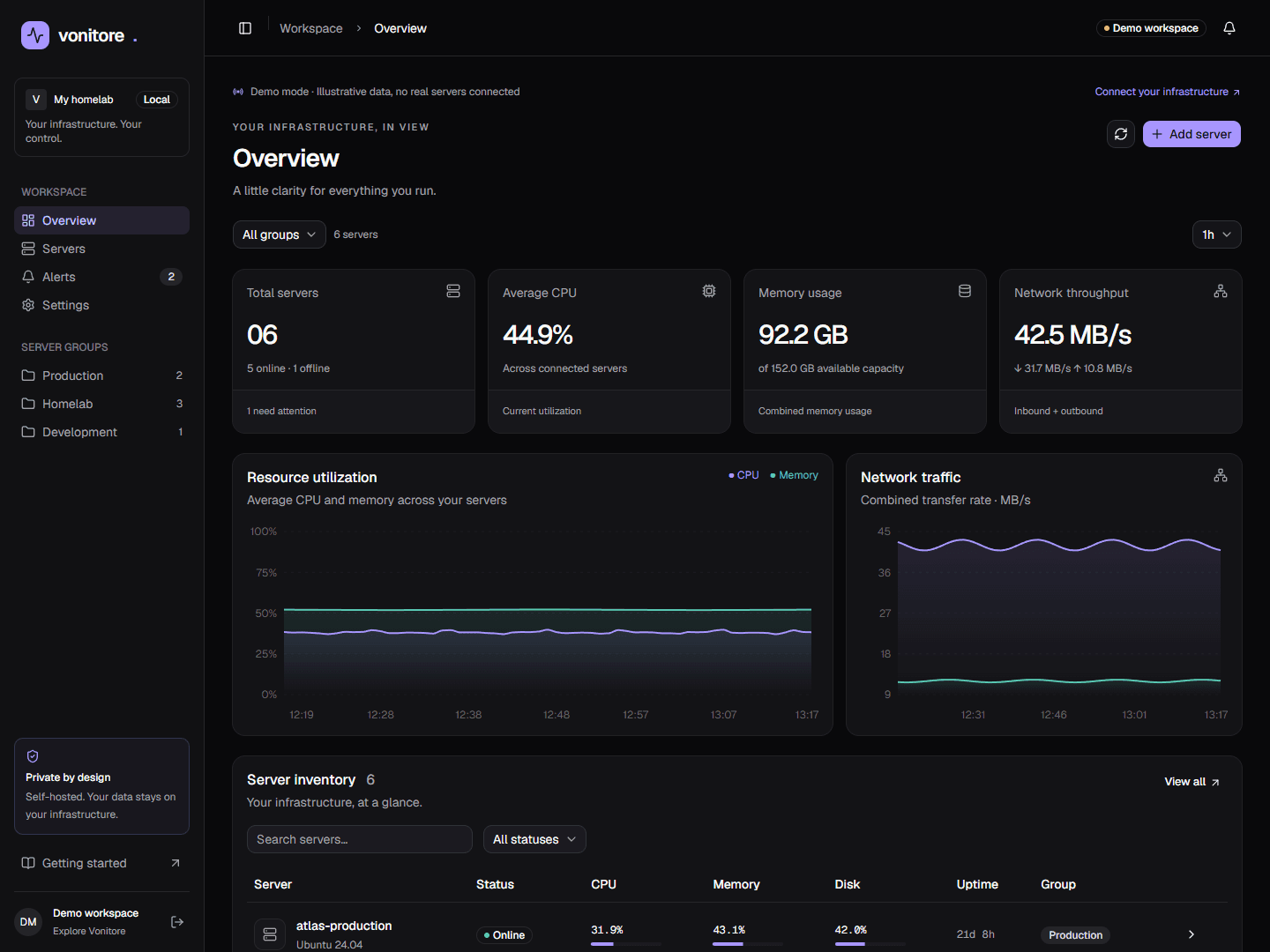Click the Network throughput card icon

point(1221,291)
